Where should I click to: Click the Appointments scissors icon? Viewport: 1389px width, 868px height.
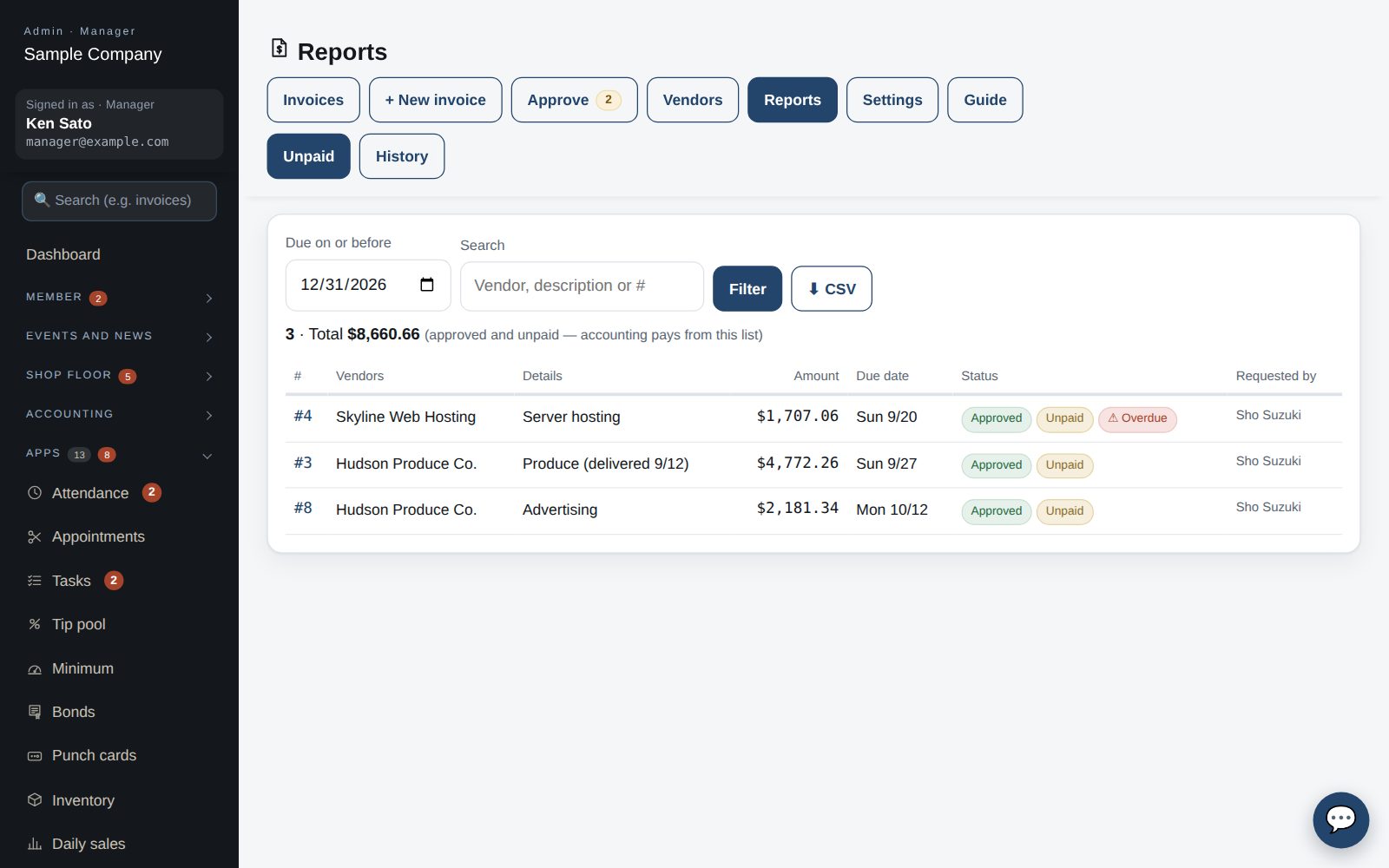pos(35,537)
